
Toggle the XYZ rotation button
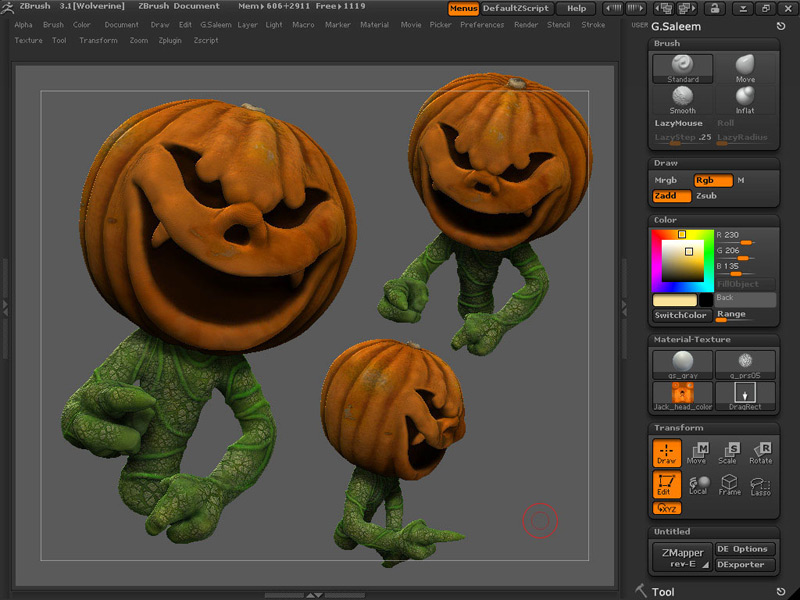pos(666,508)
